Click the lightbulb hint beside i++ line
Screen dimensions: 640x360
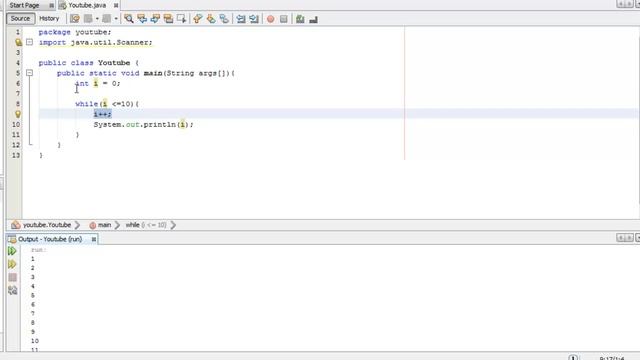18,114
